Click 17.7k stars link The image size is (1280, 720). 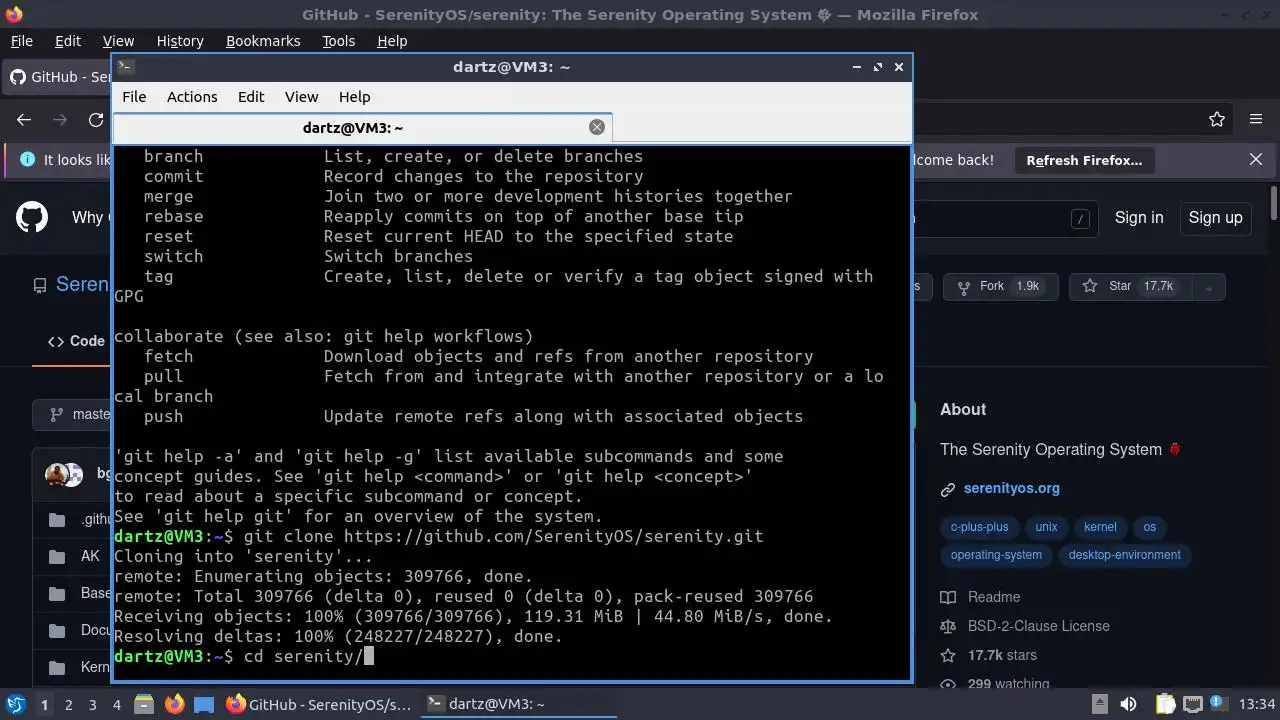[x=1002, y=655]
